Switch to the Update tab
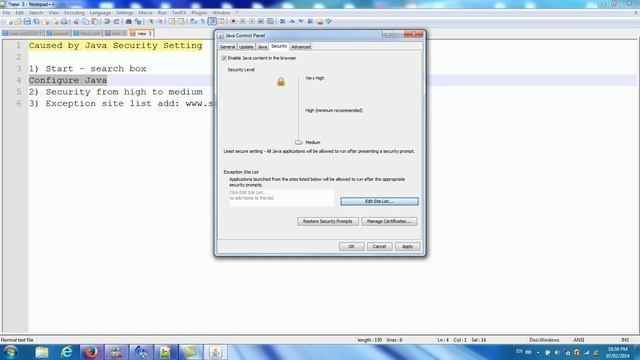 tap(246, 47)
